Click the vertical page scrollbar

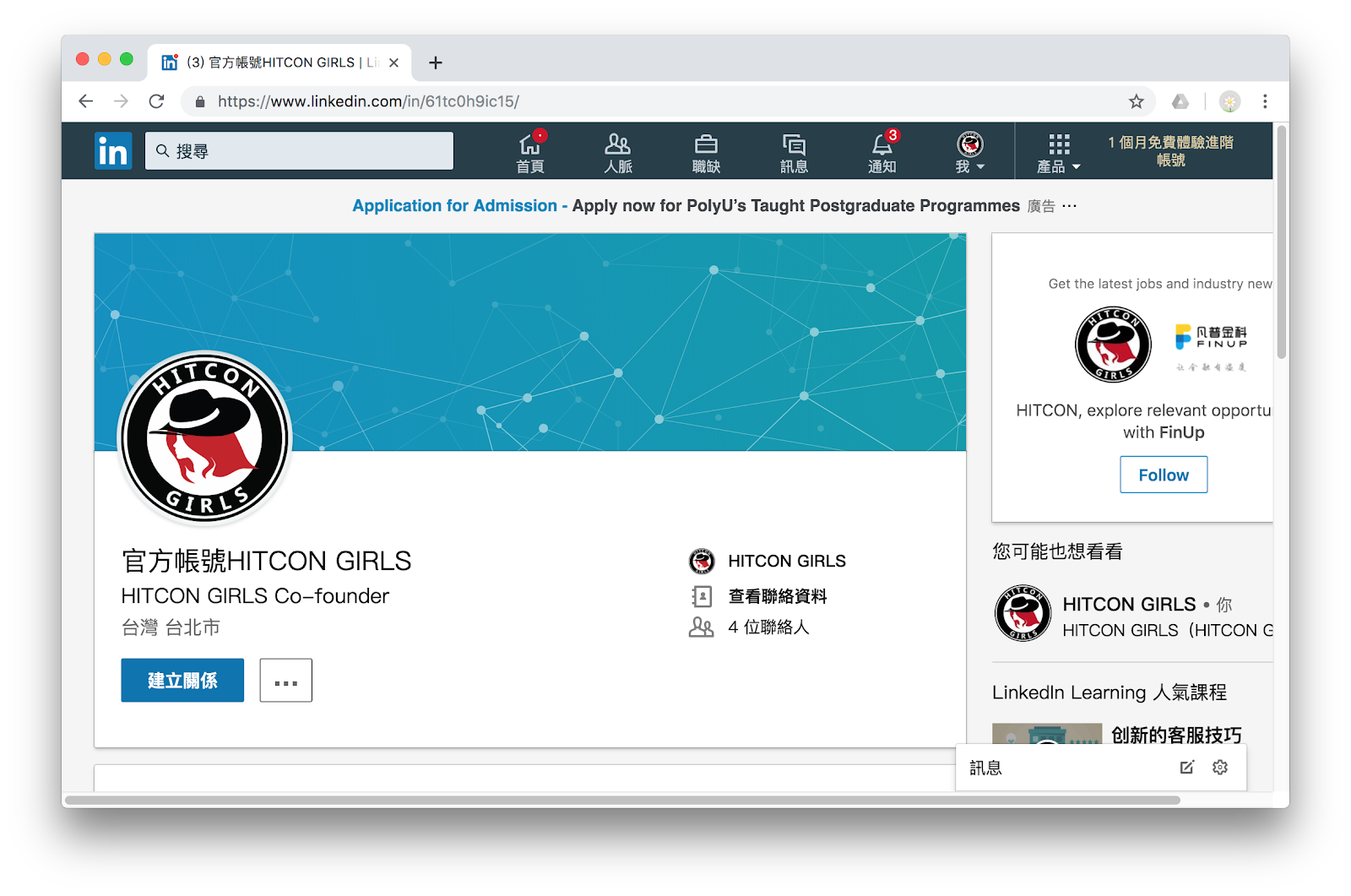coord(1282,242)
